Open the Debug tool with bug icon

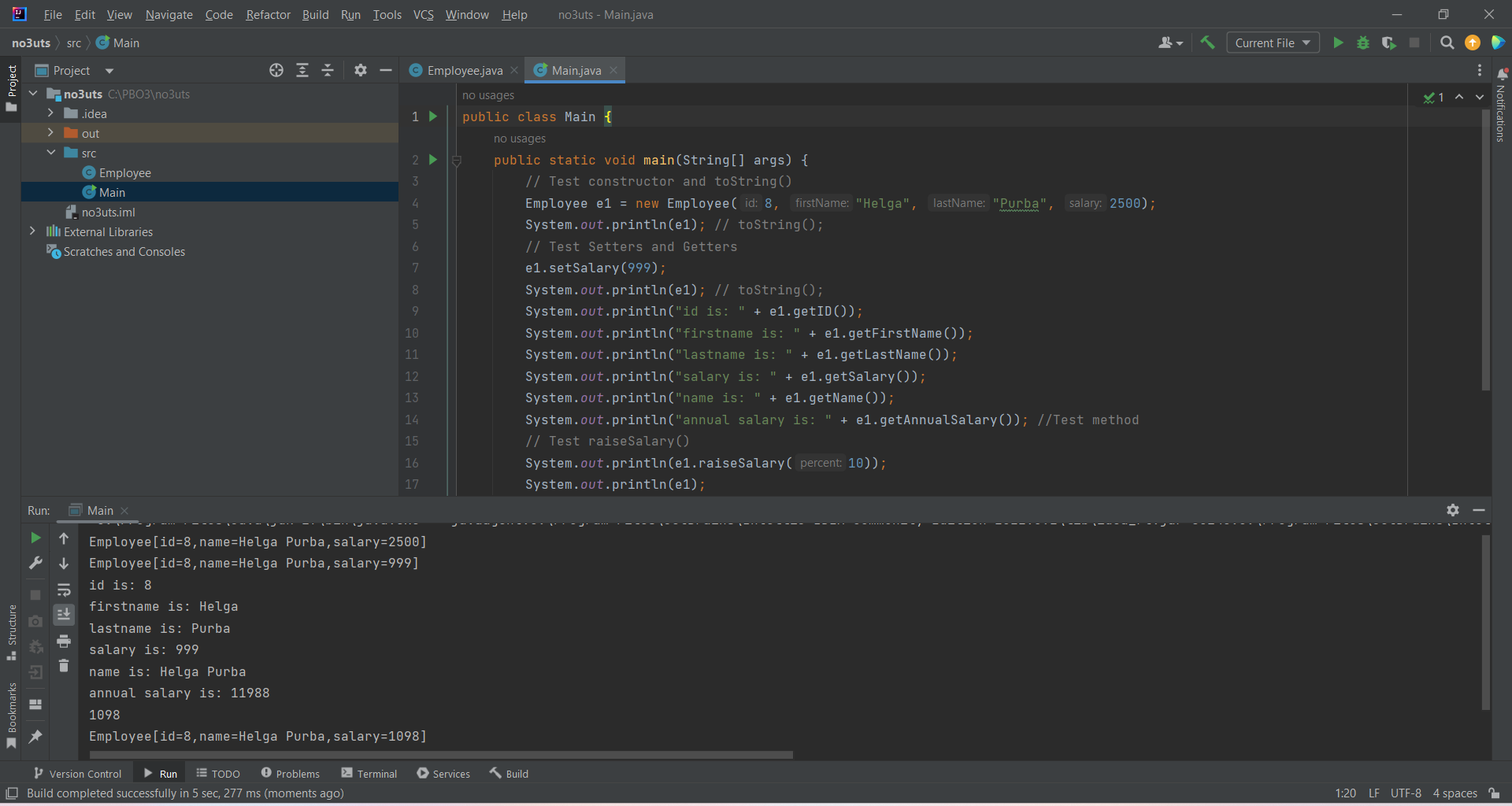click(x=1363, y=43)
